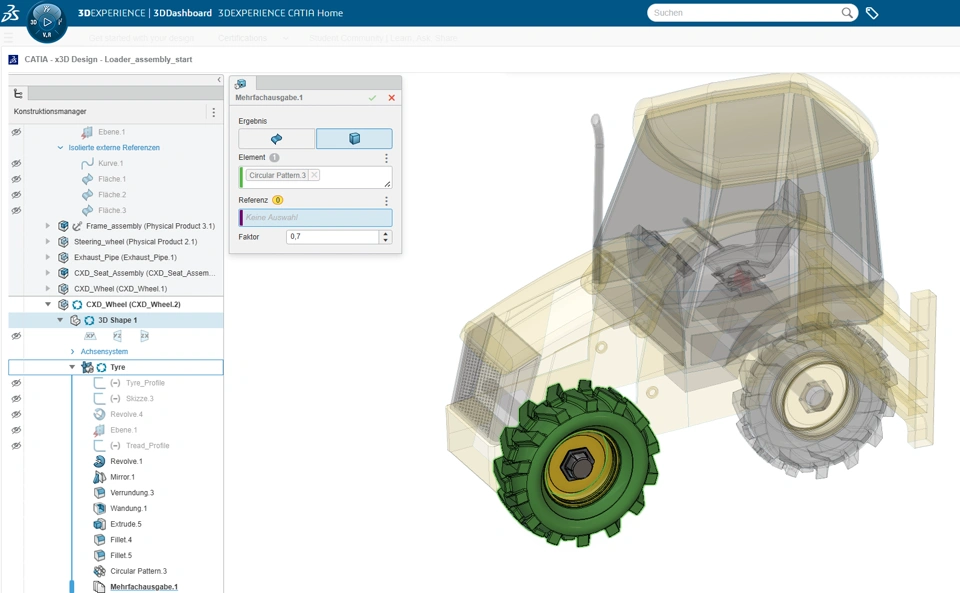Image resolution: width=960 pixels, height=593 pixels.
Task: Open Referenz section options menu
Action: (x=386, y=201)
